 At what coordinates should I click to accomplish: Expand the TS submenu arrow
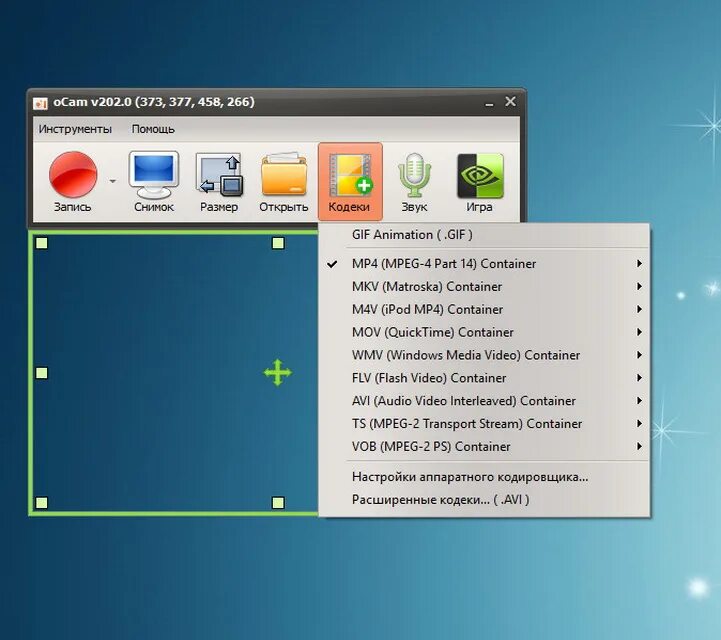click(639, 423)
